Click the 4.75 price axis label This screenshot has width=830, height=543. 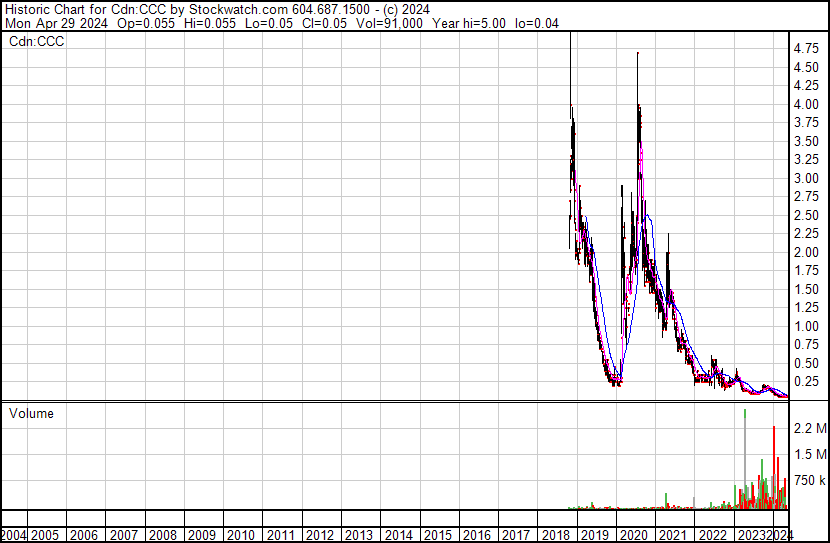pyautogui.click(x=806, y=48)
